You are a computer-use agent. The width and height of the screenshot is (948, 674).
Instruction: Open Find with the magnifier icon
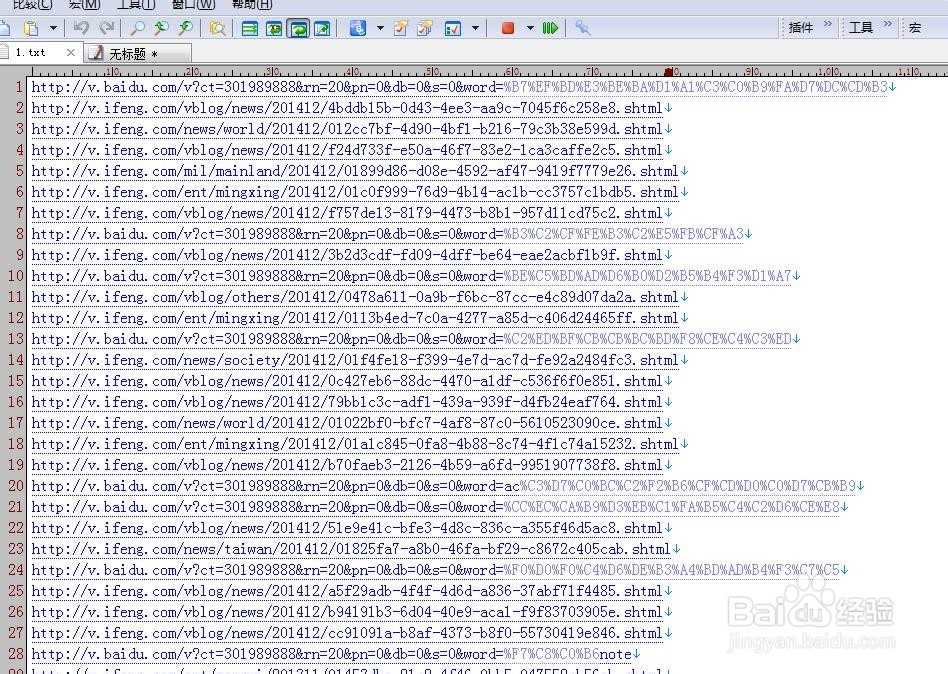[x=138, y=28]
